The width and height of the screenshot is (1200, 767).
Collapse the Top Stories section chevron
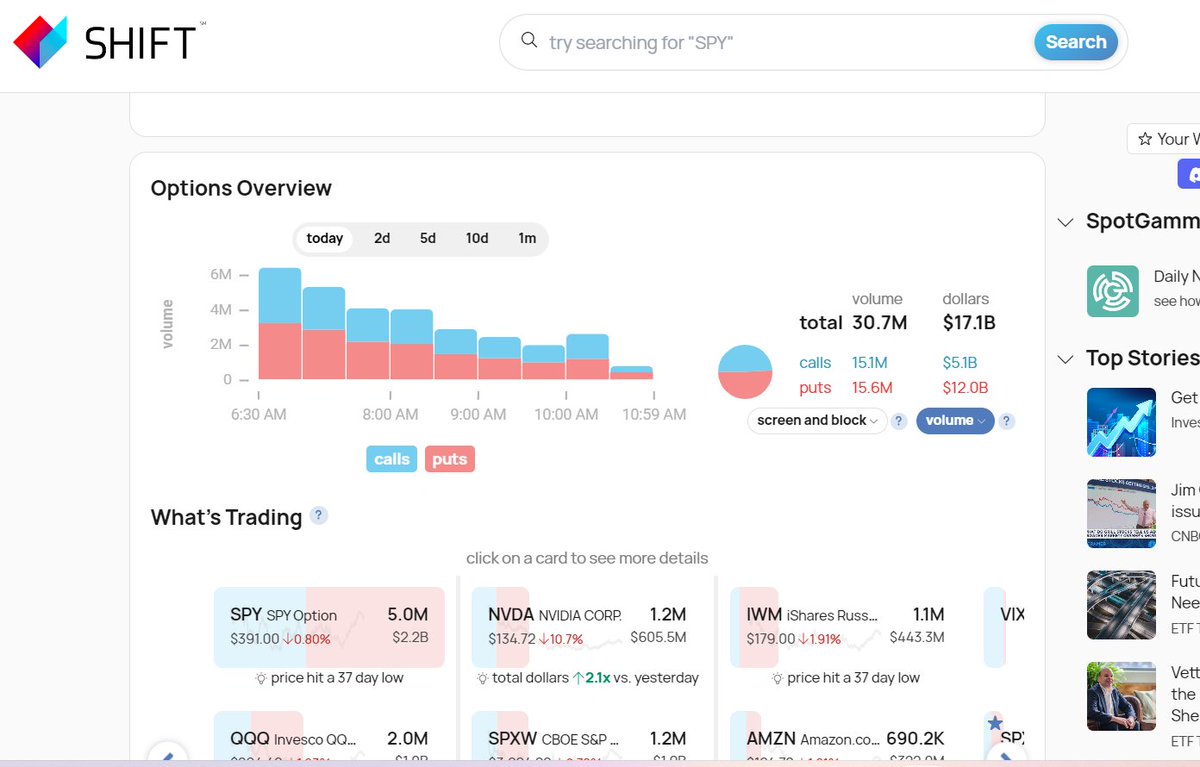pyautogui.click(x=1065, y=359)
